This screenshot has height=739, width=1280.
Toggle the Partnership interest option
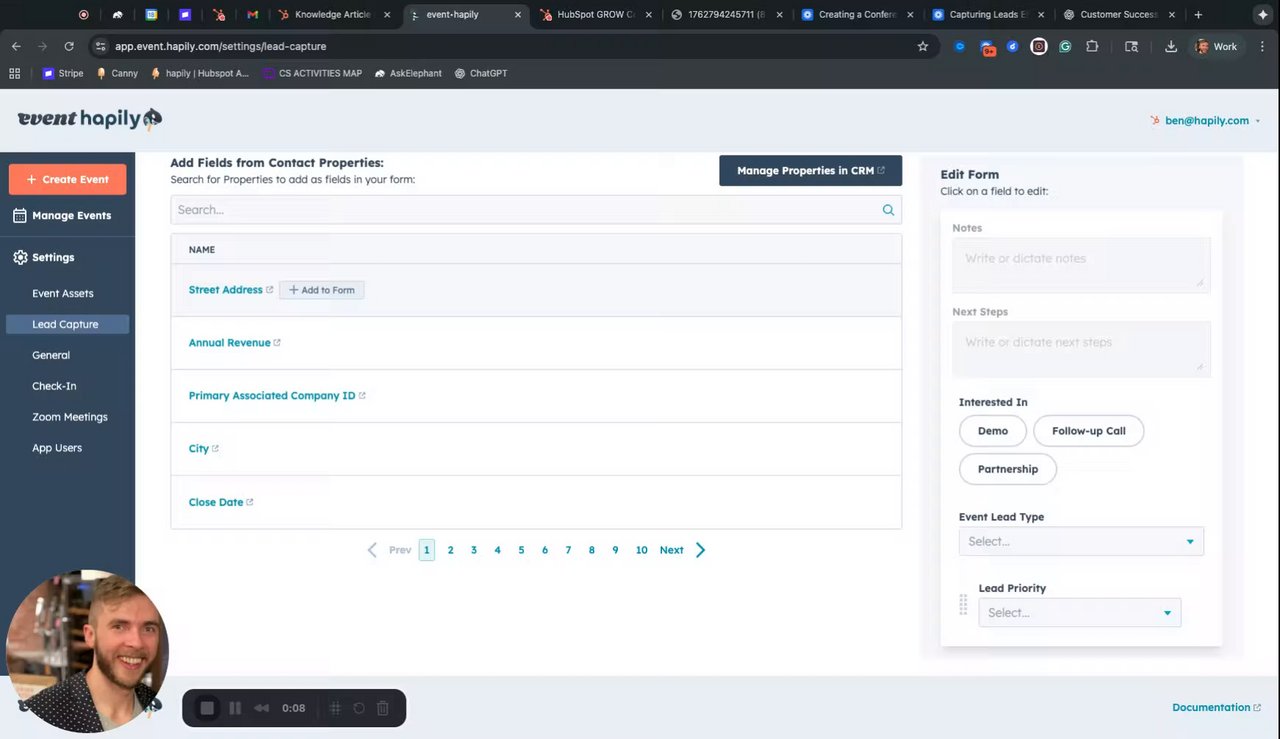pyautogui.click(x=1007, y=469)
